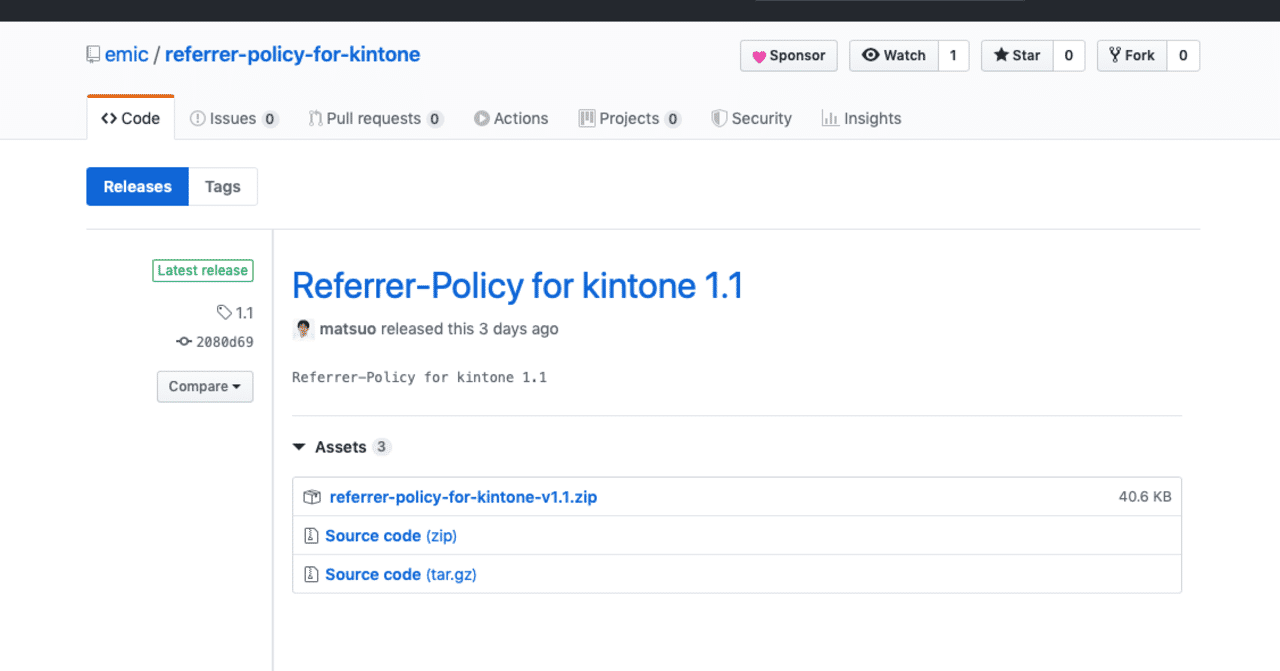The width and height of the screenshot is (1280, 671).
Task: Click the commit icon next to 2080d69
Action: click(x=184, y=342)
